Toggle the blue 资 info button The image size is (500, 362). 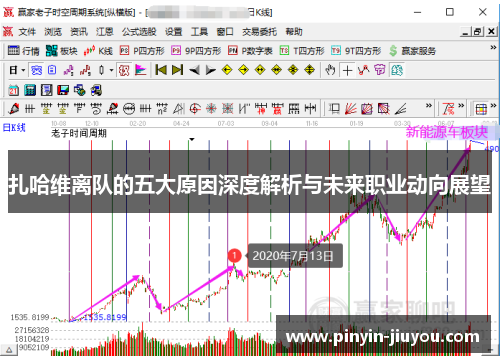click(x=36, y=70)
